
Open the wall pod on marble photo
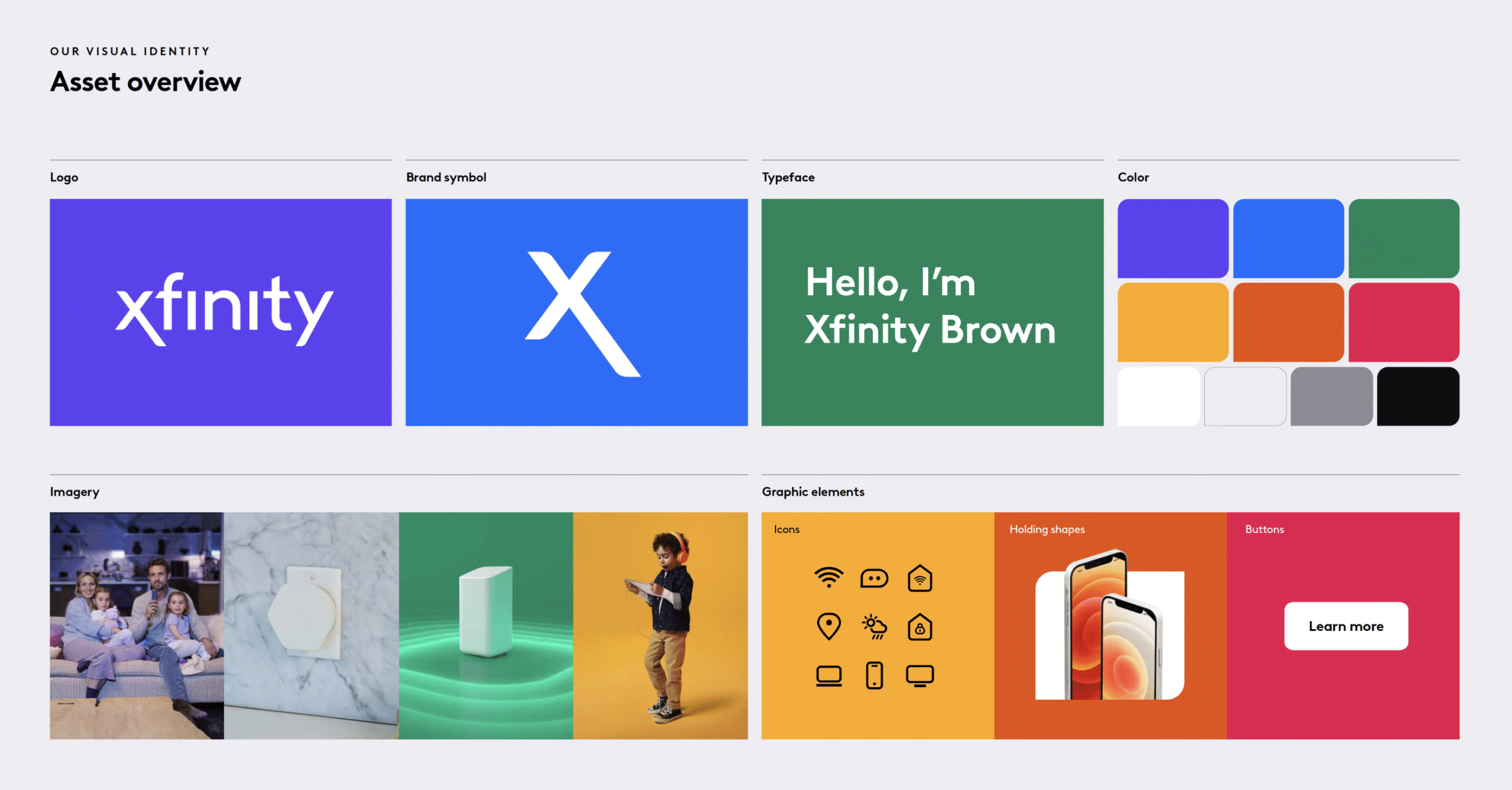tap(311, 626)
